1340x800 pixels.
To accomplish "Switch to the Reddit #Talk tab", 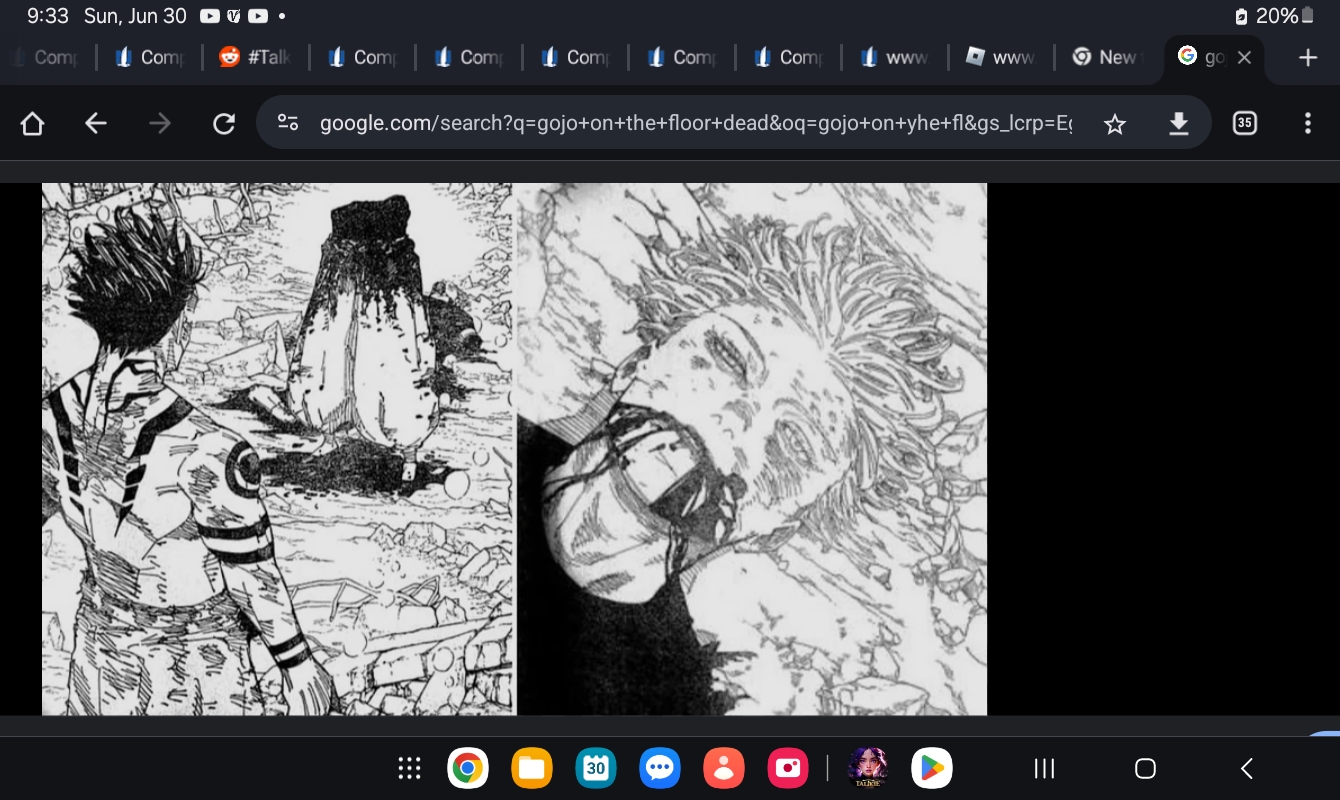I will pyautogui.click(x=256, y=58).
